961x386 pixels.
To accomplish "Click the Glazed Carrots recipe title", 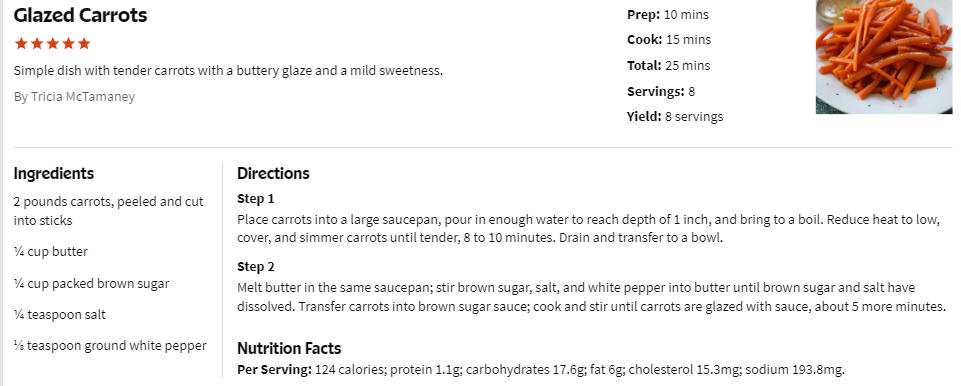I will tap(80, 15).
